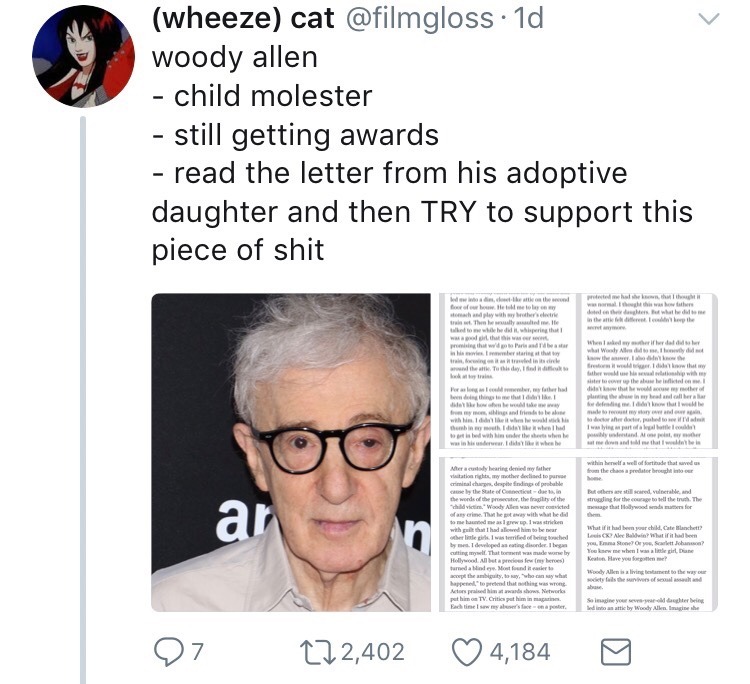The width and height of the screenshot is (750, 684).
Task: Open letter image starting 'led me into a dim'
Action: (508, 371)
